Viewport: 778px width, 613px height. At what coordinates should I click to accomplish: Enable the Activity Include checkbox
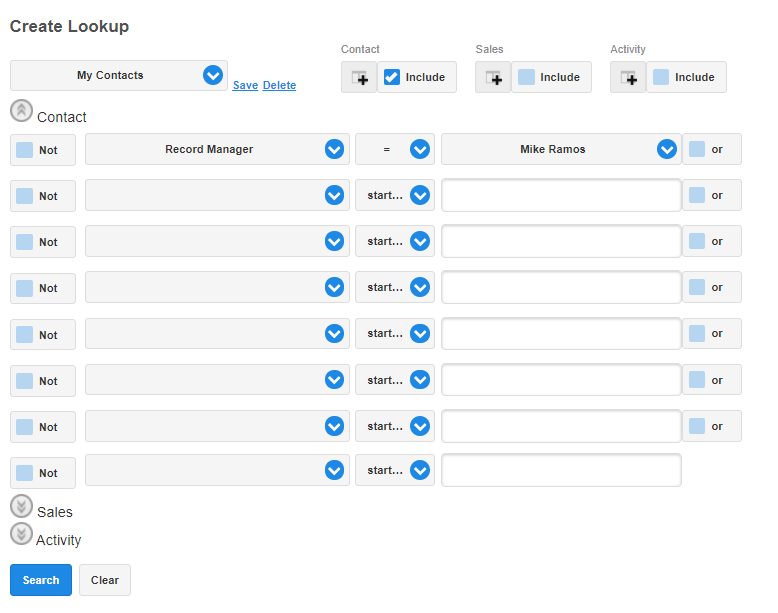661,77
